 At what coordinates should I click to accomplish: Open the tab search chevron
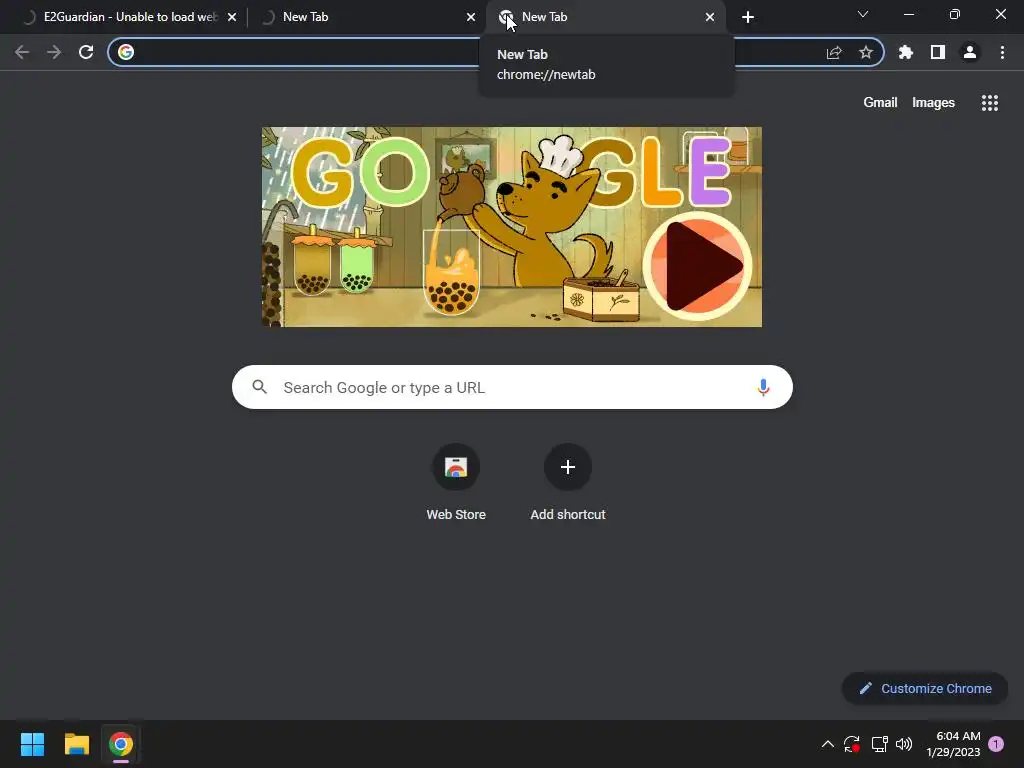coord(863,14)
